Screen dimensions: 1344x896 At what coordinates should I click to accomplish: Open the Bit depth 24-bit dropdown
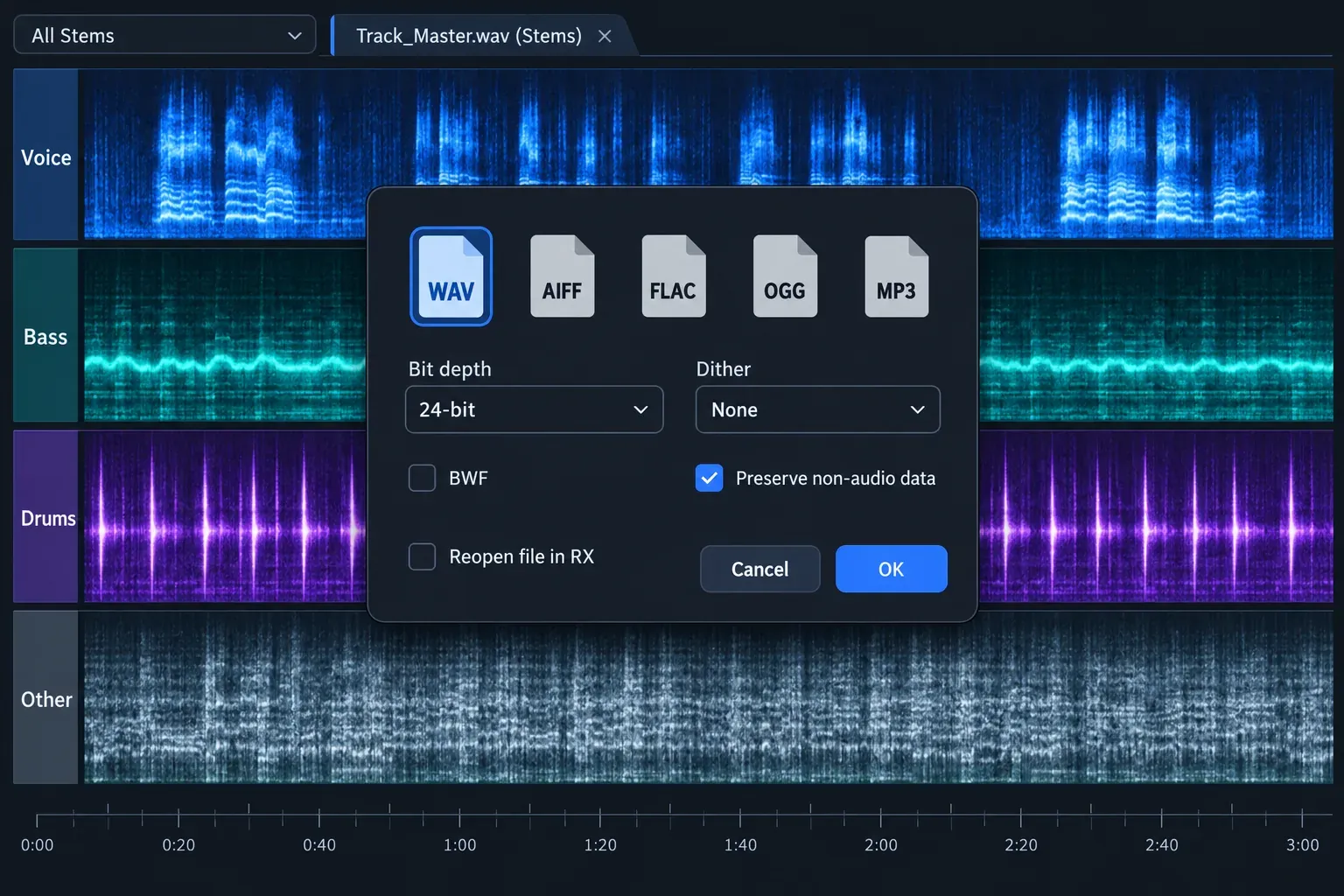pyautogui.click(x=535, y=409)
